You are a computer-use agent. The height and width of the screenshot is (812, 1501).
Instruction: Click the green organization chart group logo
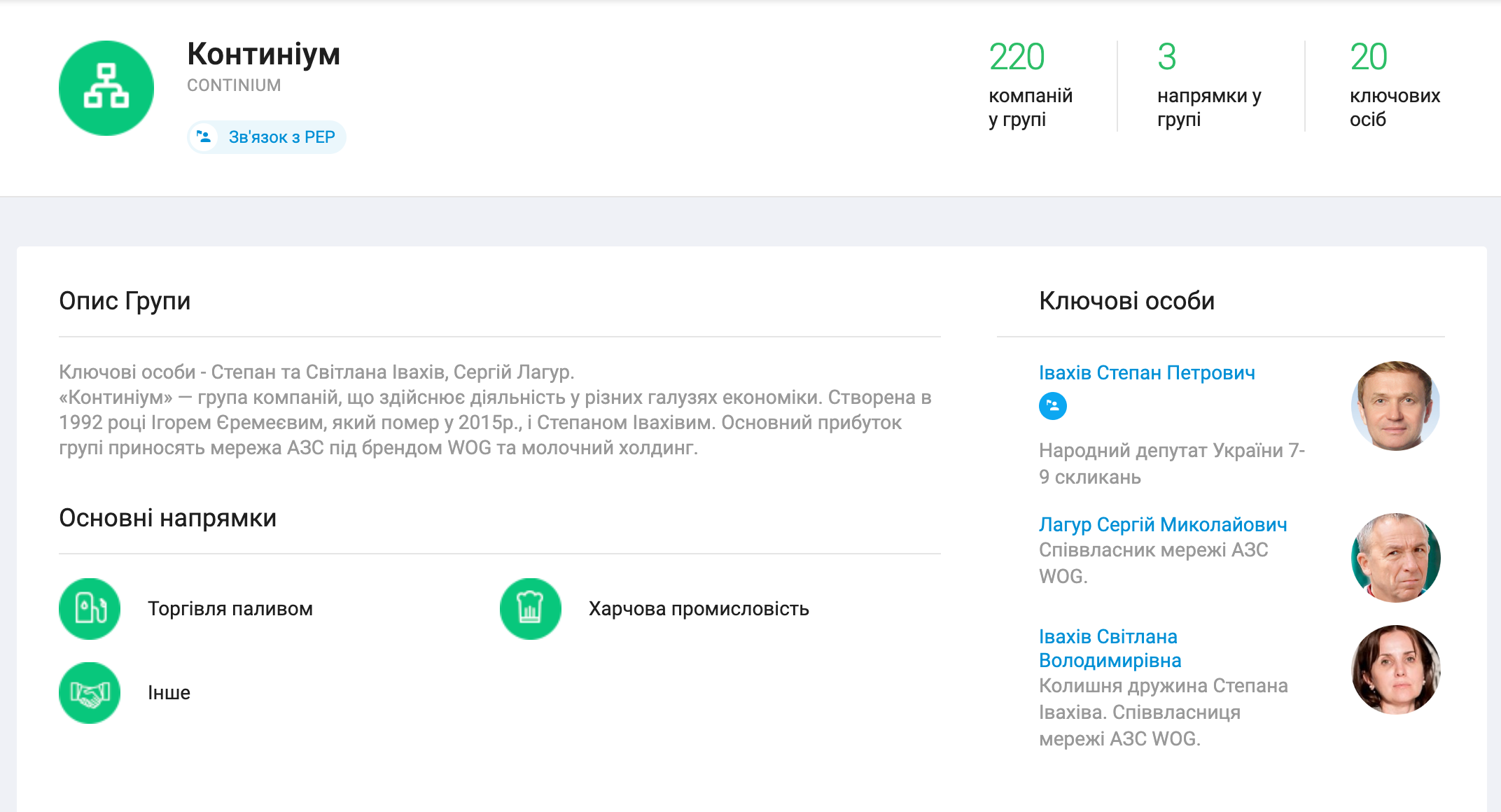106,88
